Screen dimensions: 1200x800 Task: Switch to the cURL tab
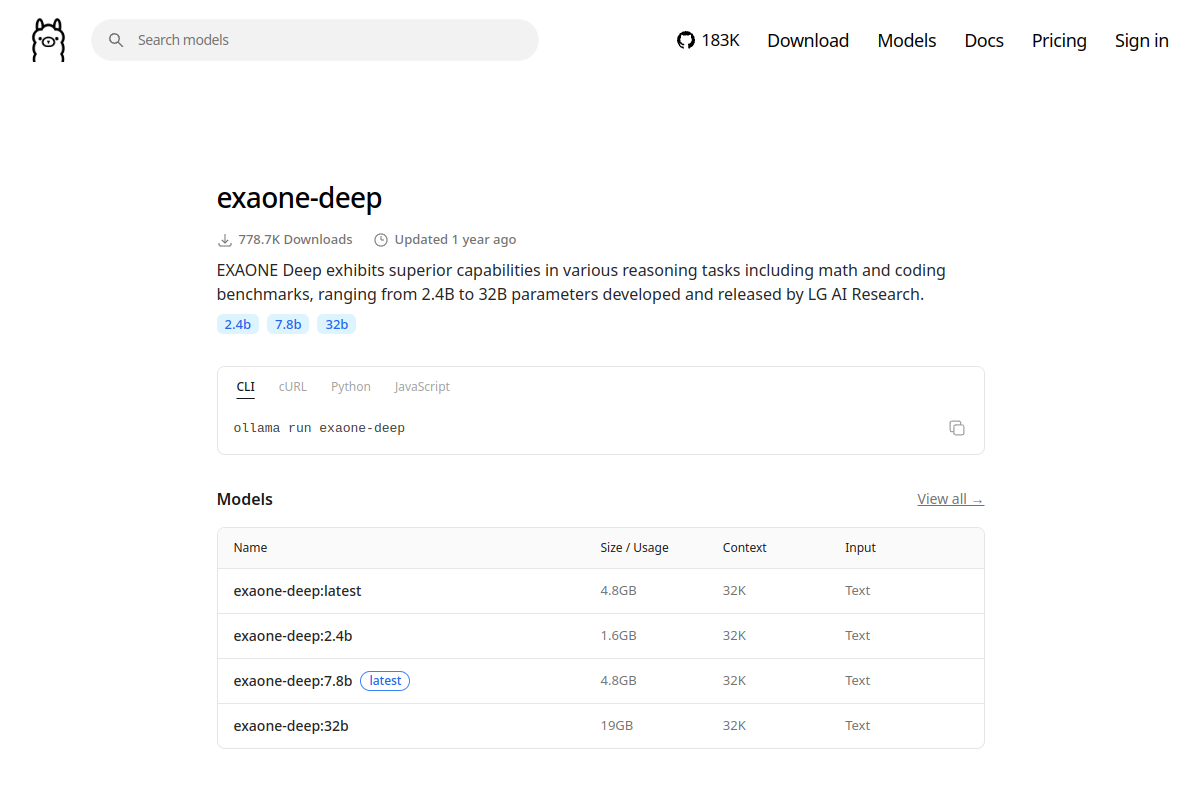[293, 387]
